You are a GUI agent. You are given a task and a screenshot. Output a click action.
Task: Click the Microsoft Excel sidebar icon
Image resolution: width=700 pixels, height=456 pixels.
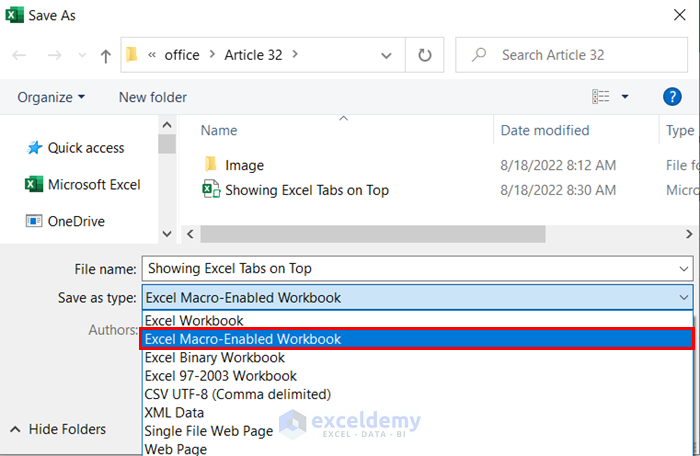(33, 184)
